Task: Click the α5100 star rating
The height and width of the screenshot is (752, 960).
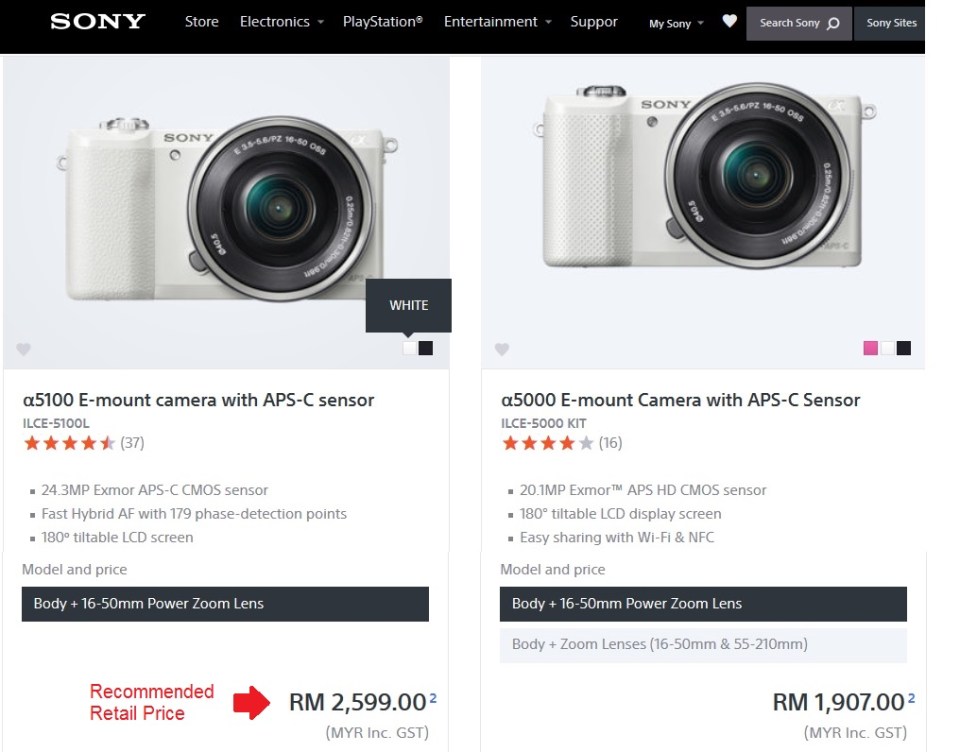Action: (x=70, y=443)
